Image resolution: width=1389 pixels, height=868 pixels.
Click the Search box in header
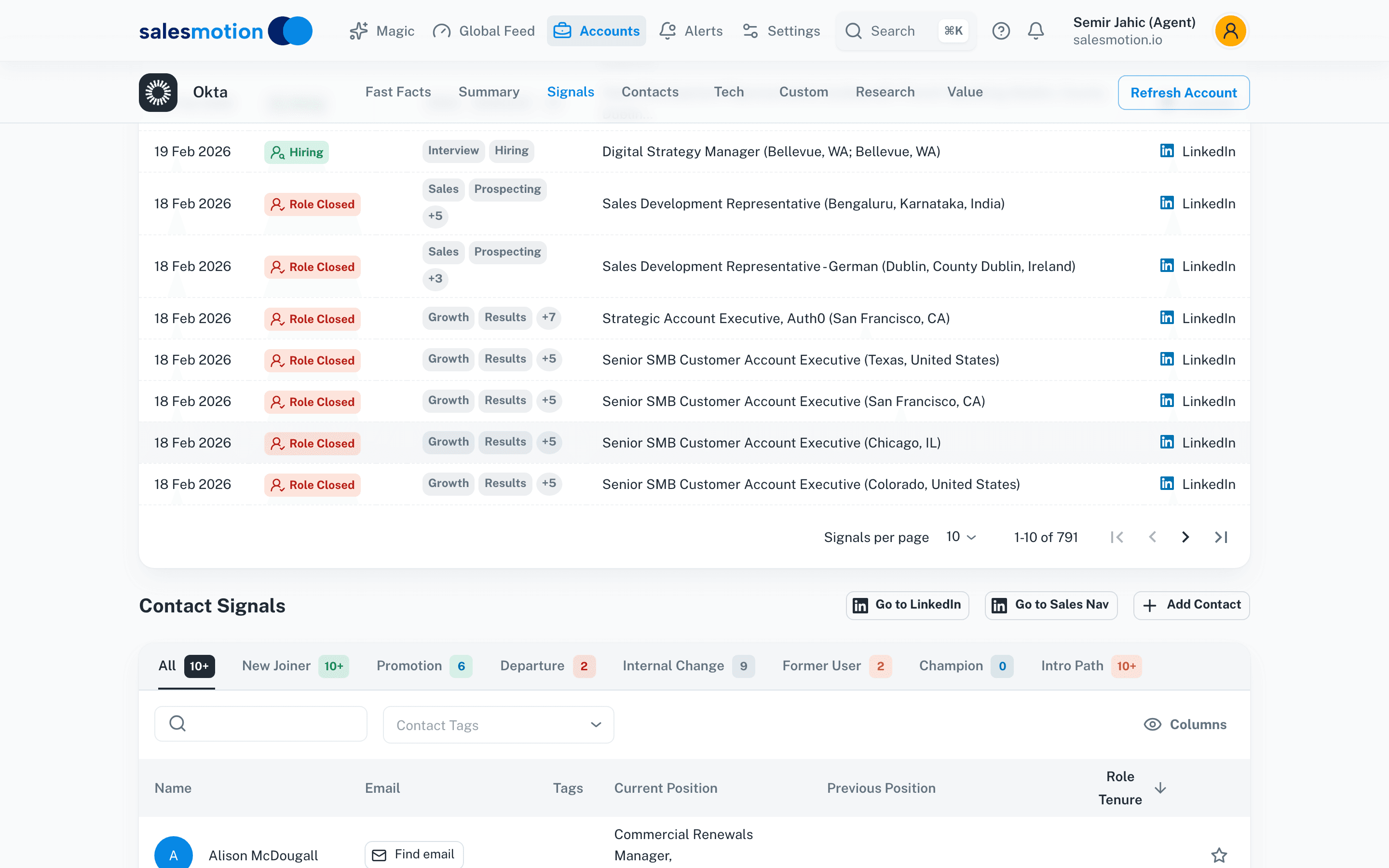pyautogui.click(x=906, y=31)
